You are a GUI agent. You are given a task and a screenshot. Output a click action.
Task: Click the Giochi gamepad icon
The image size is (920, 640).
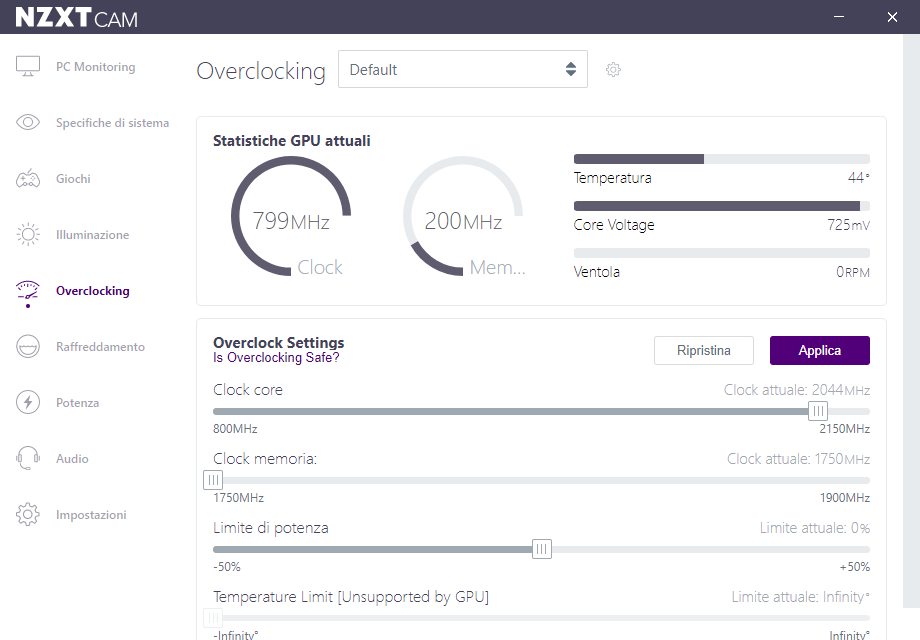[28, 179]
